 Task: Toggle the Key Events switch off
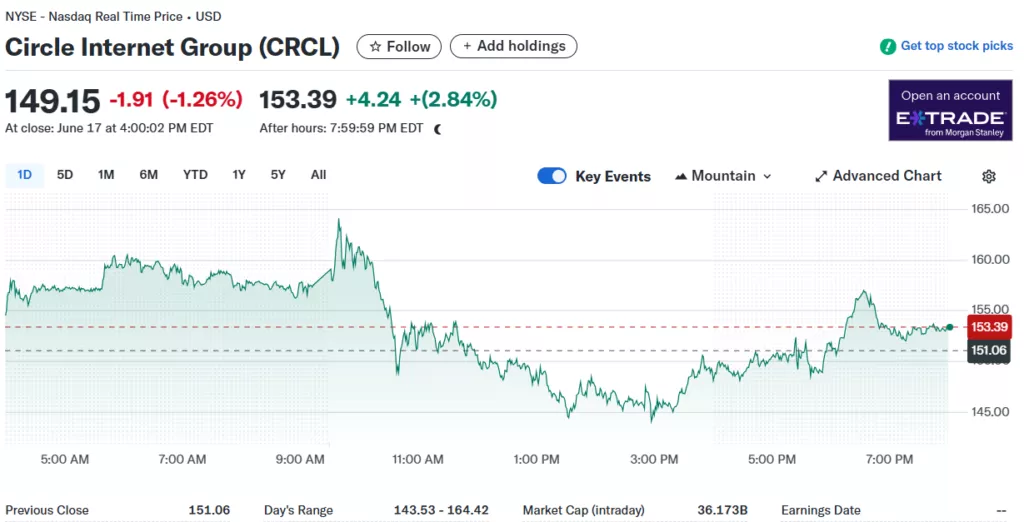552,176
